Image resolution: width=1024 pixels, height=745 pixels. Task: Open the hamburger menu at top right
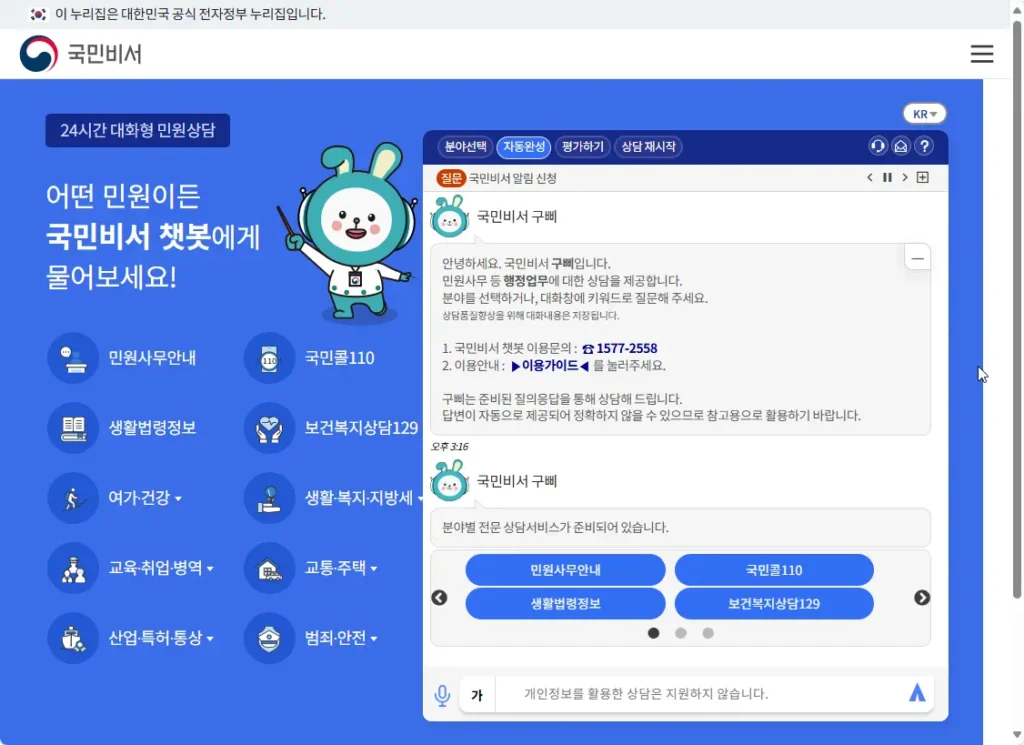tap(981, 54)
